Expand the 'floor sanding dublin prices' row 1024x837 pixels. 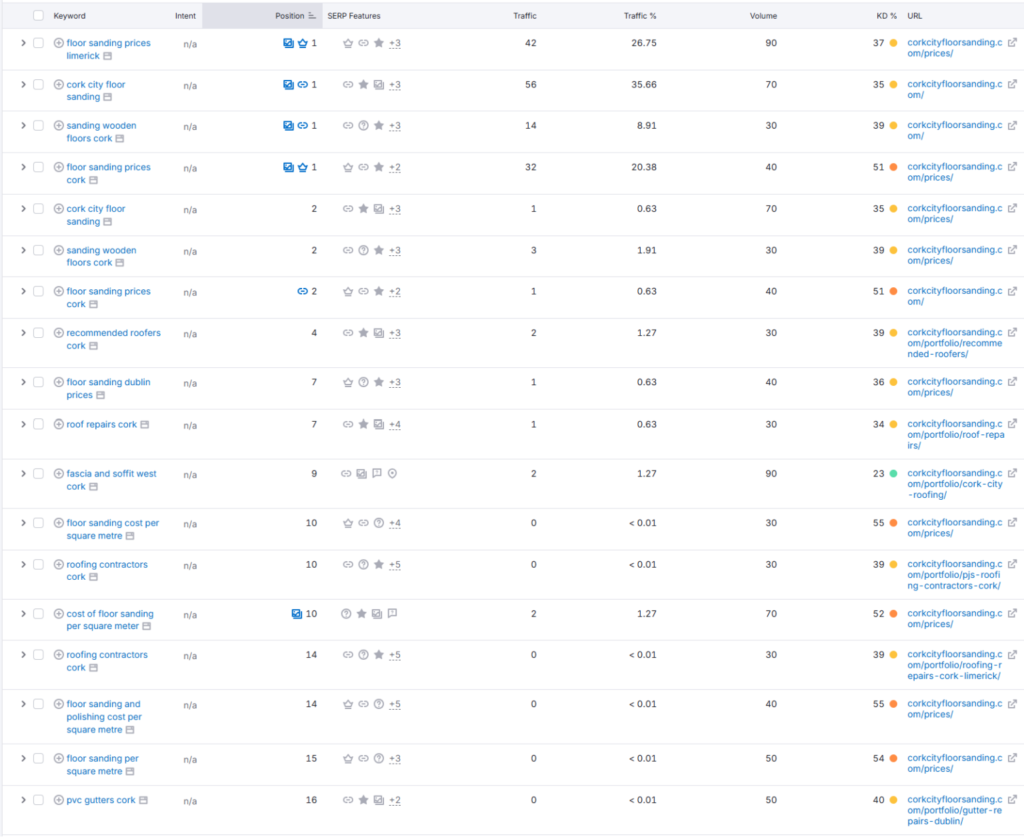pyautogui.click(x=23, y=383)
